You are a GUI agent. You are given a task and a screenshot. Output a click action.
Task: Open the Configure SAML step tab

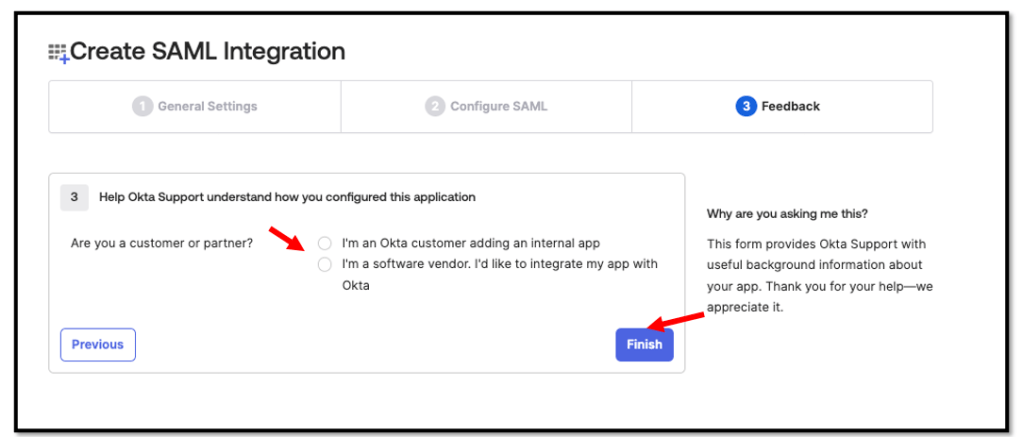[487, 107]
